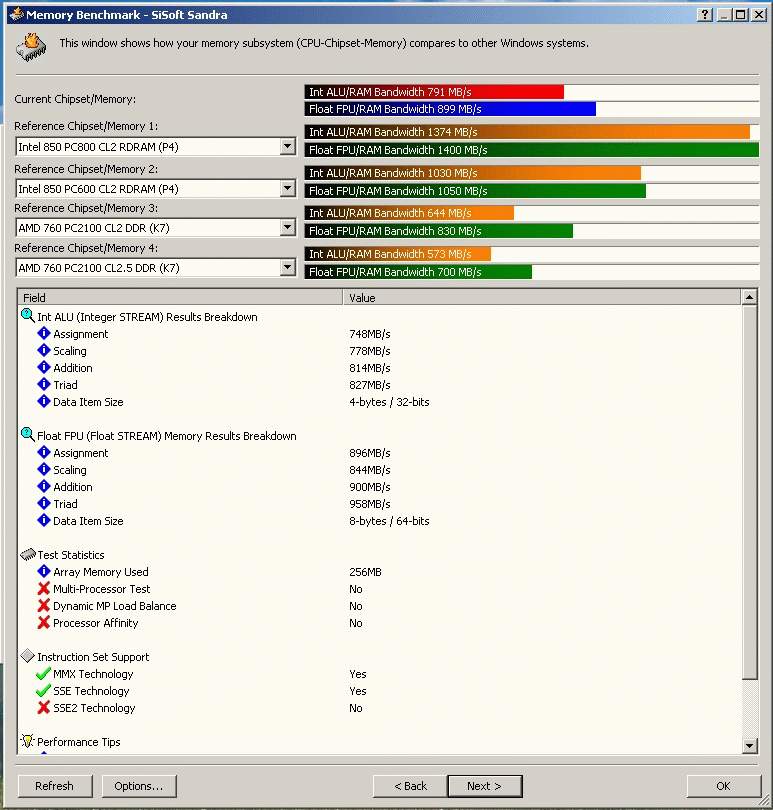Click the green checkmark beside MMX Technology
Viewport: 773px width, 810px height.
point(43,674)
